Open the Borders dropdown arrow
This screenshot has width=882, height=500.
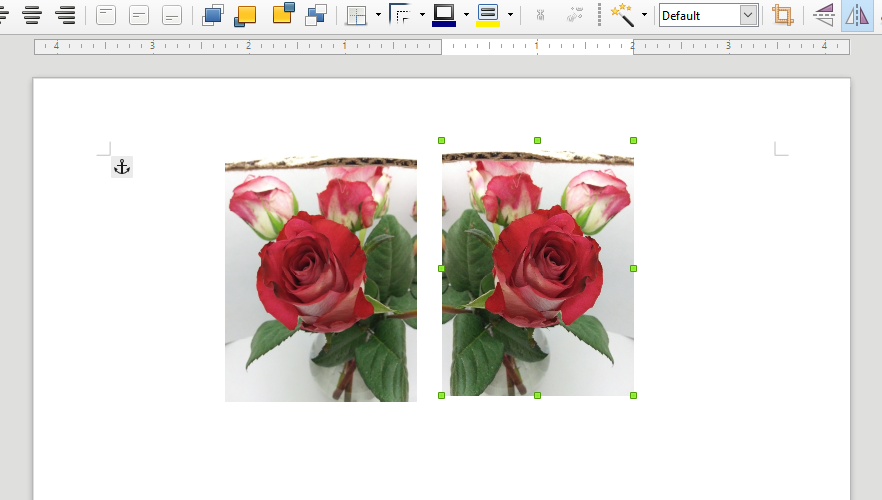click(378, 15)
